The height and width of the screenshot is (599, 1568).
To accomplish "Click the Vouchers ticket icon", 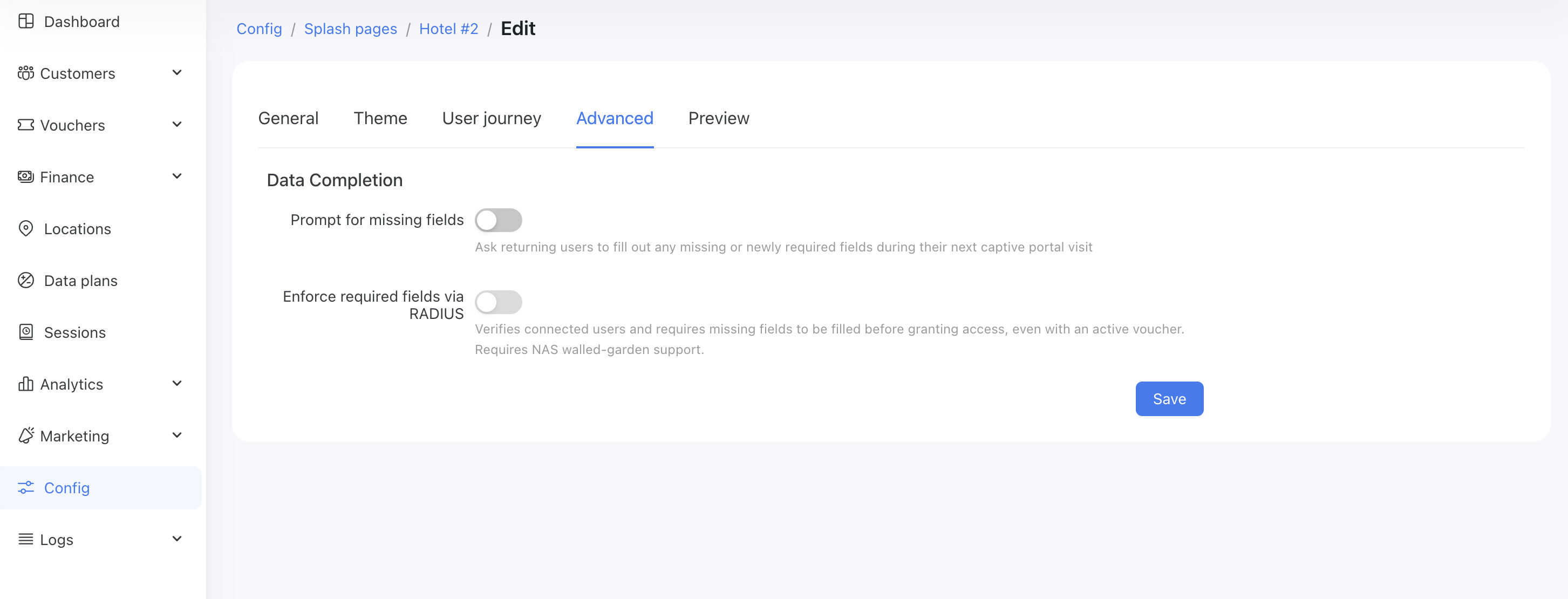I will (25, 125).
